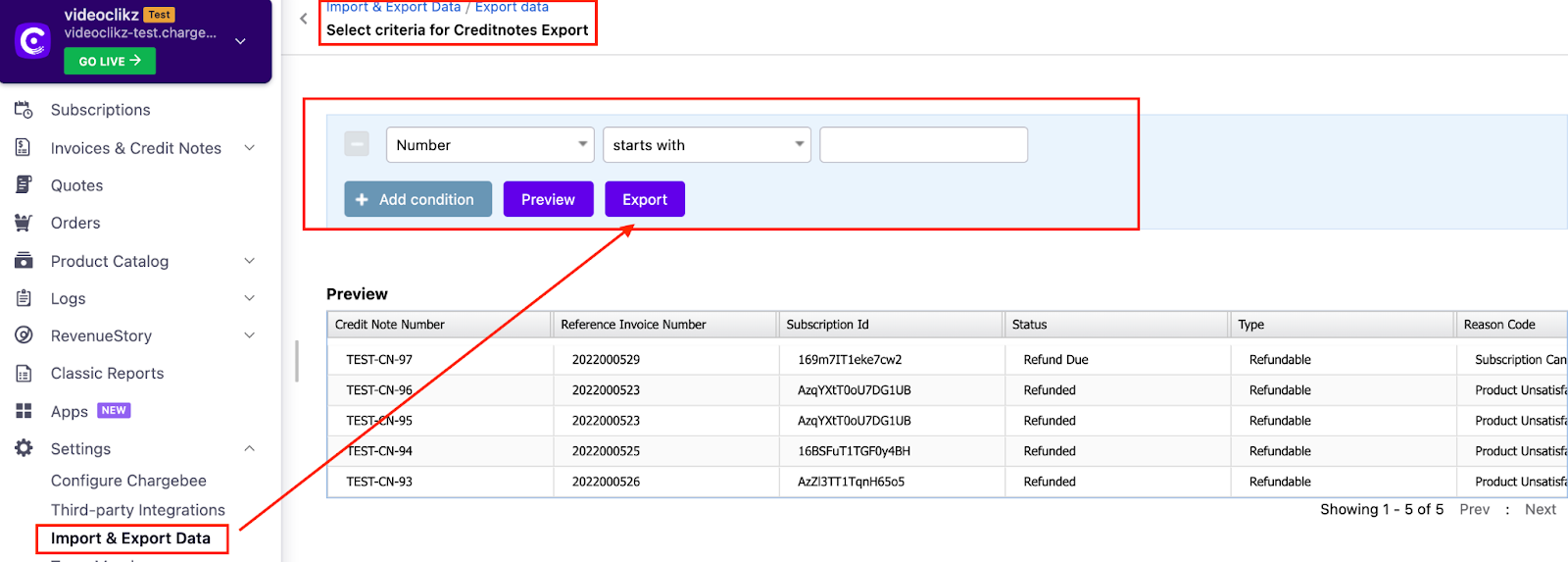The width and height of the screenshot is (1568, 562).
Task: Collapse the Settings menu section
Action: (x=249, y=448)
